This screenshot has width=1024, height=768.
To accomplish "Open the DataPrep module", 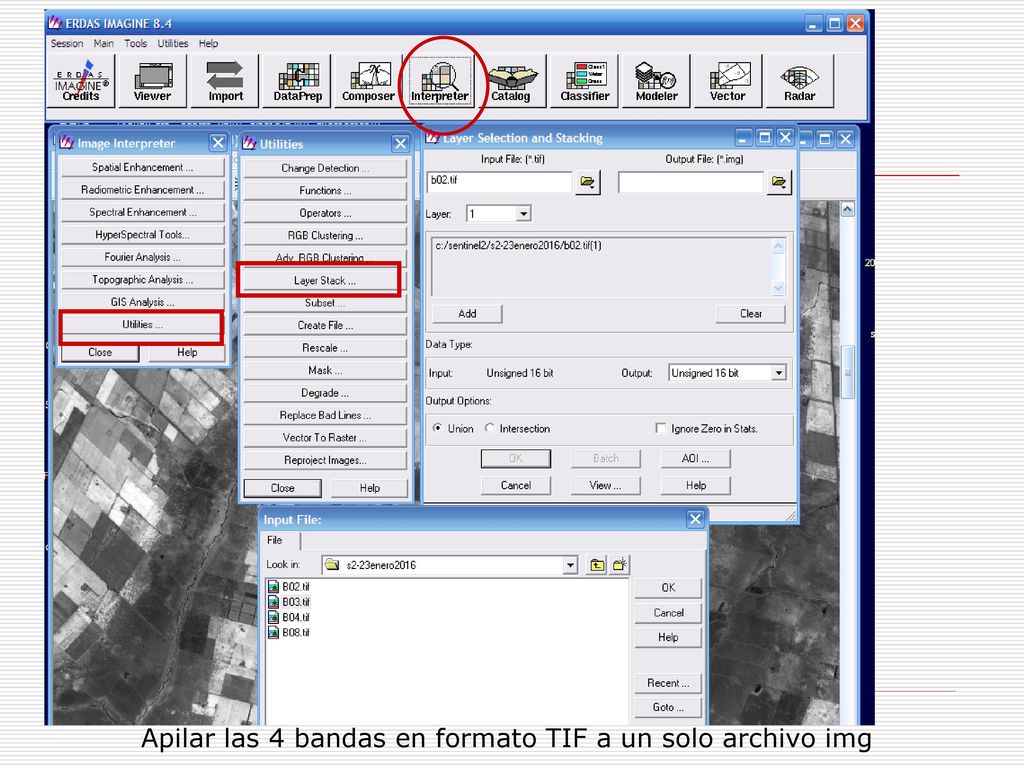I will click(x=298, y=80).
